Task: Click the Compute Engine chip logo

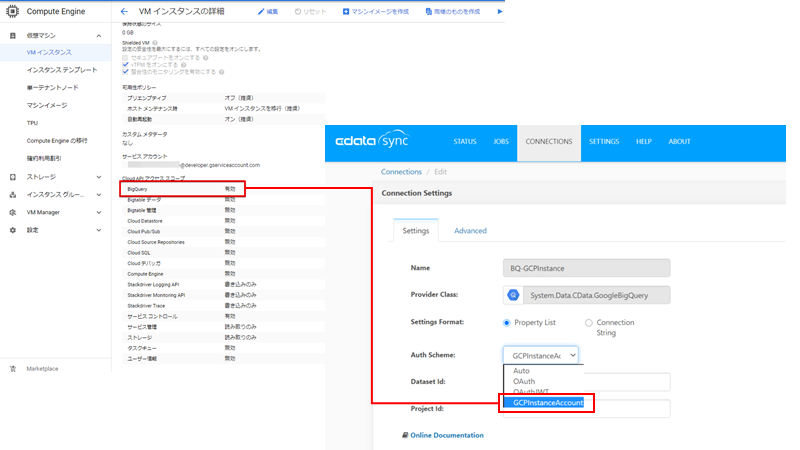Action: click(x=13, y=12)
